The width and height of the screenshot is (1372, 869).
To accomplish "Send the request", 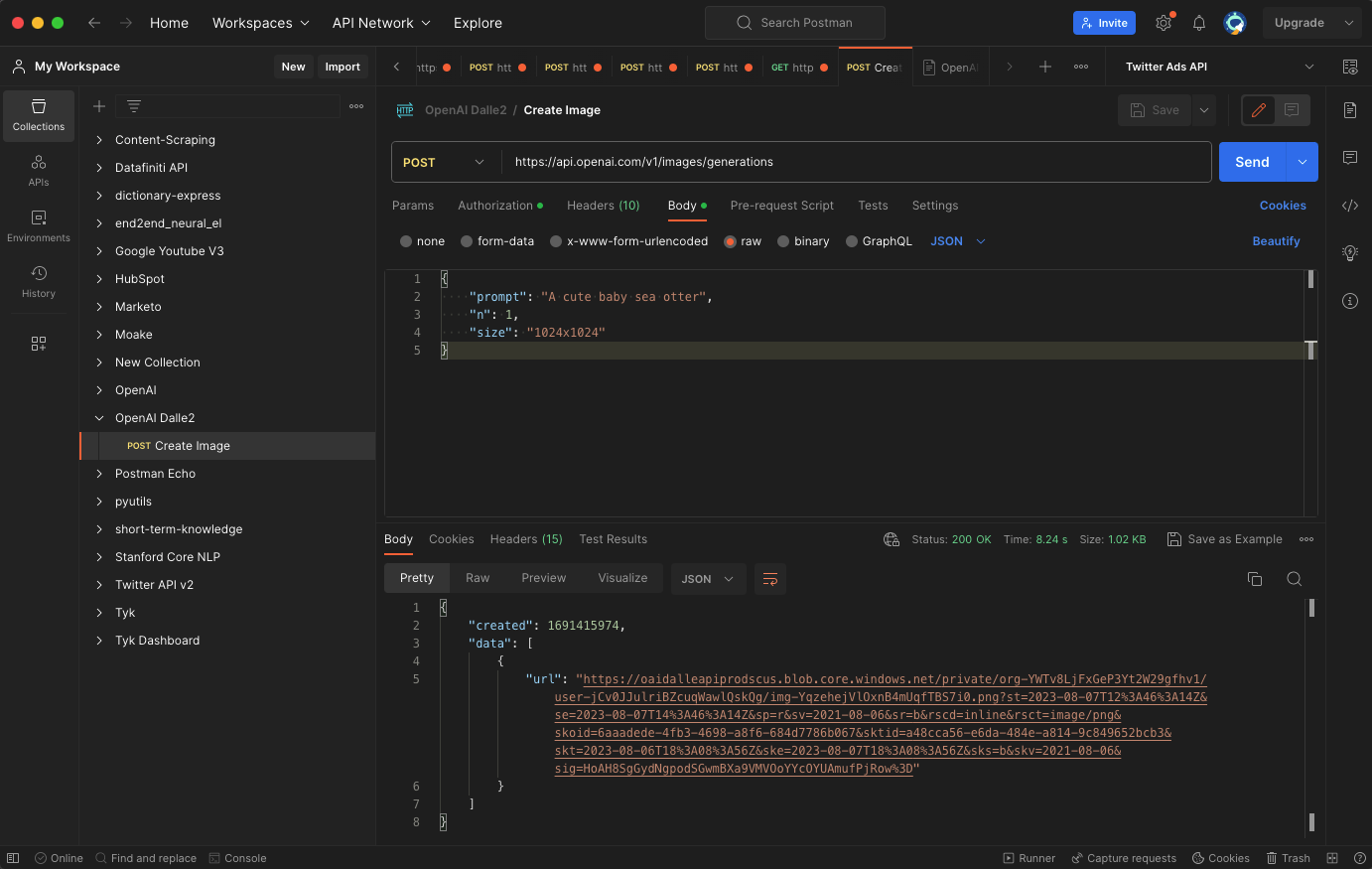I will 1252,162.
